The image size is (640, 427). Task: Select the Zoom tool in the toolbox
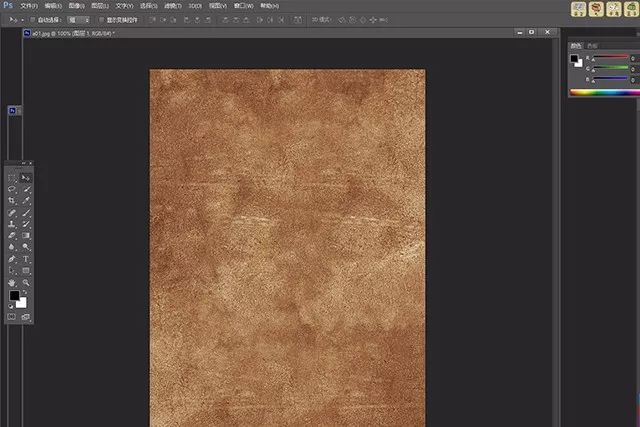coord(26,283)
